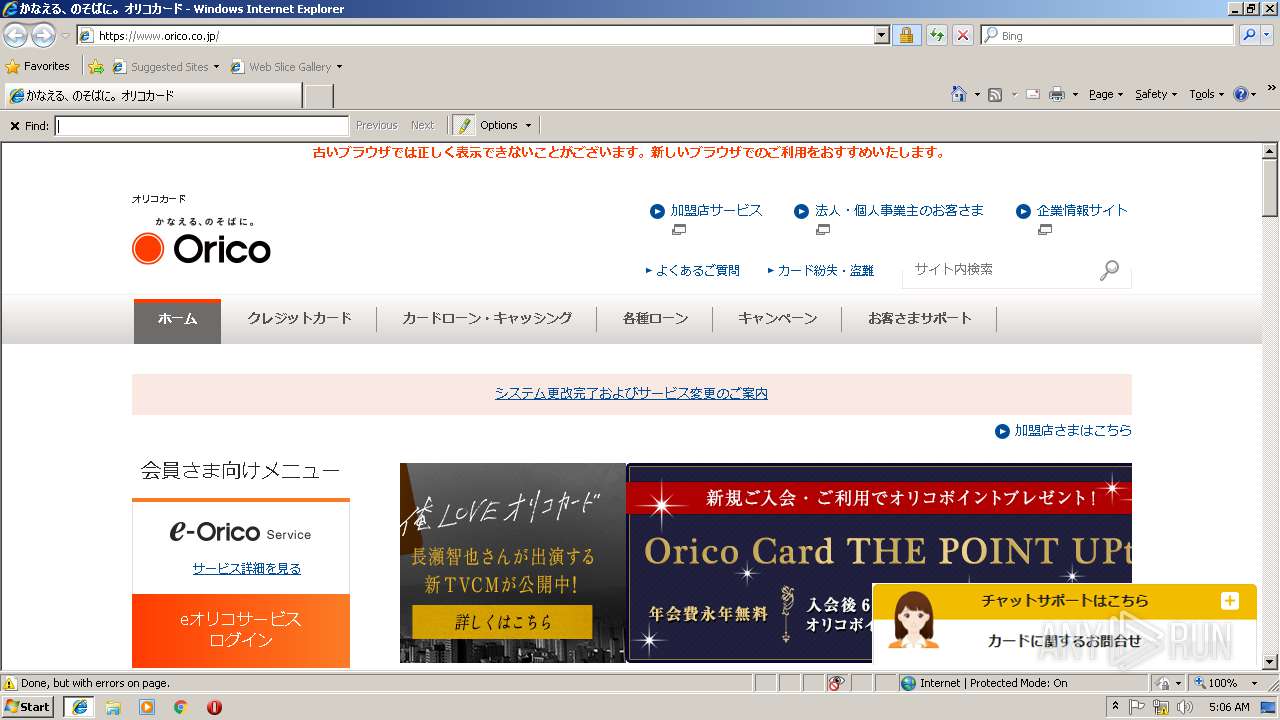
Task: Click the site search magnifier icon
Action: (x=1109, y=270)
